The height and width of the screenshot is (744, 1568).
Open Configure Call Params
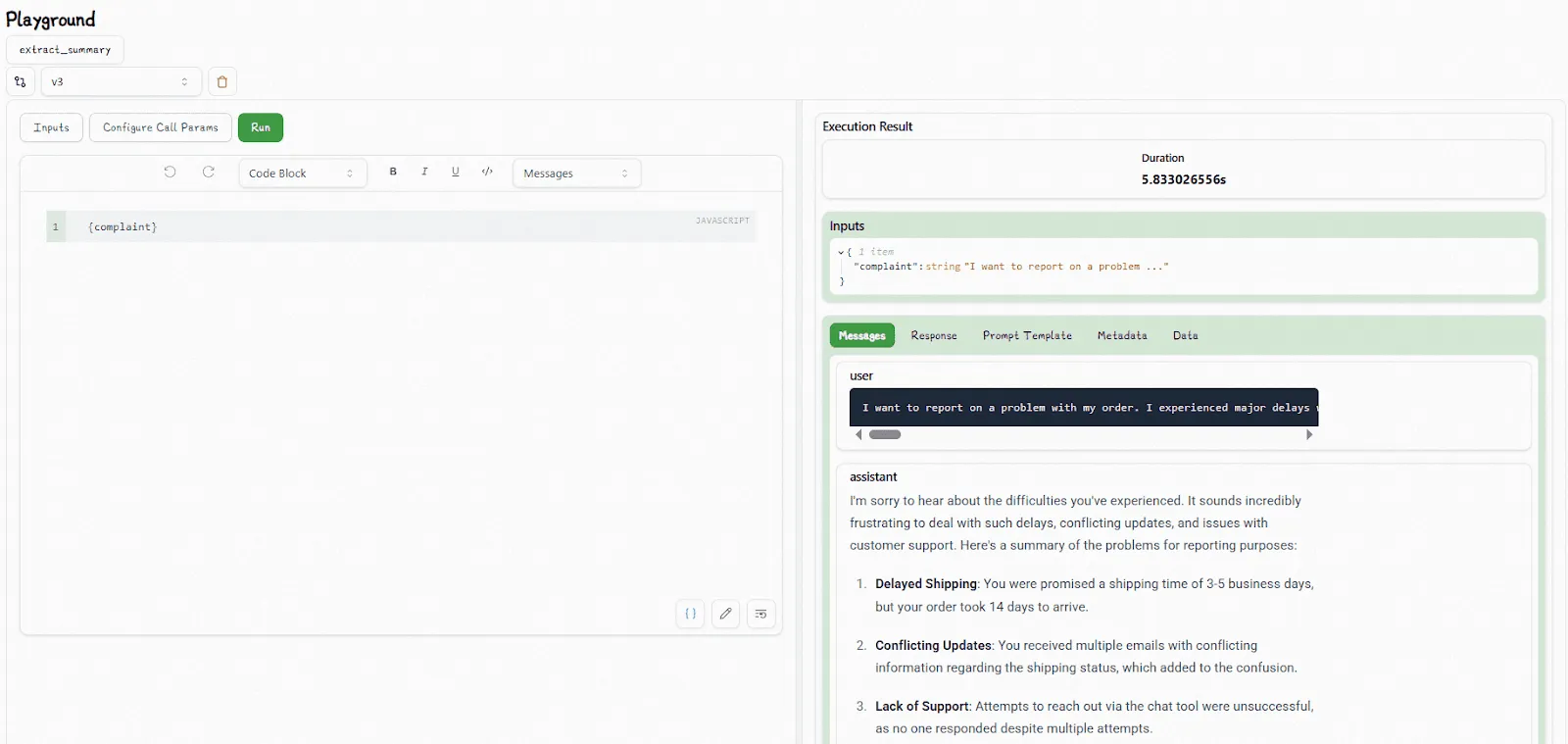[x=161, y=127]
